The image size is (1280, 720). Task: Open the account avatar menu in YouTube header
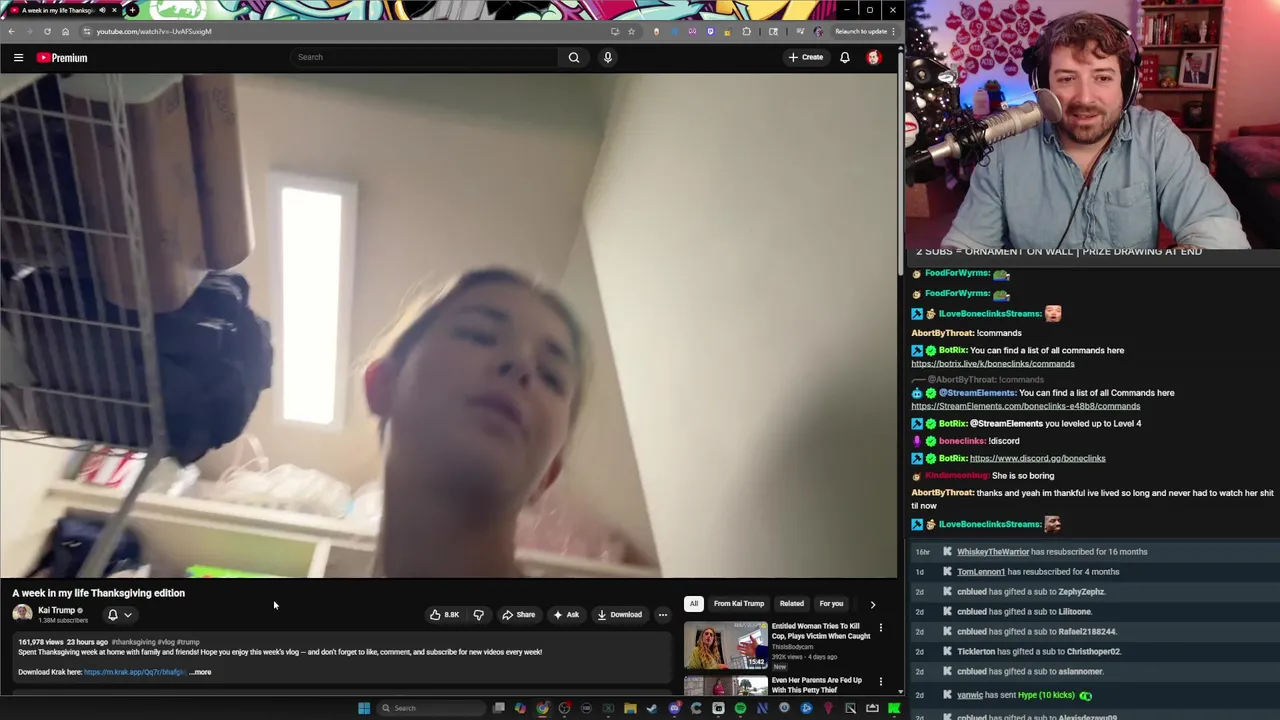874,57
